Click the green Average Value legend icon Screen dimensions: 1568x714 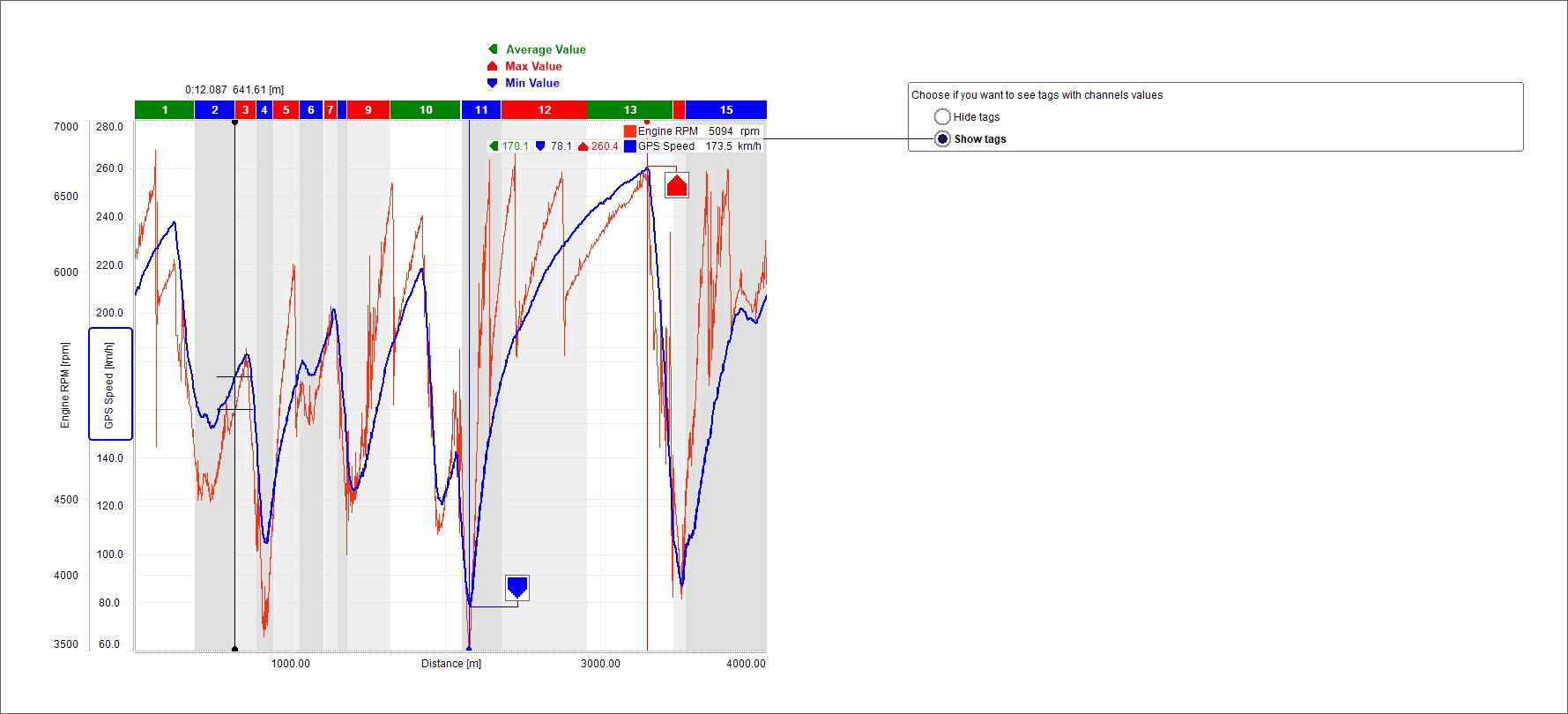click(x=493, y=49)
